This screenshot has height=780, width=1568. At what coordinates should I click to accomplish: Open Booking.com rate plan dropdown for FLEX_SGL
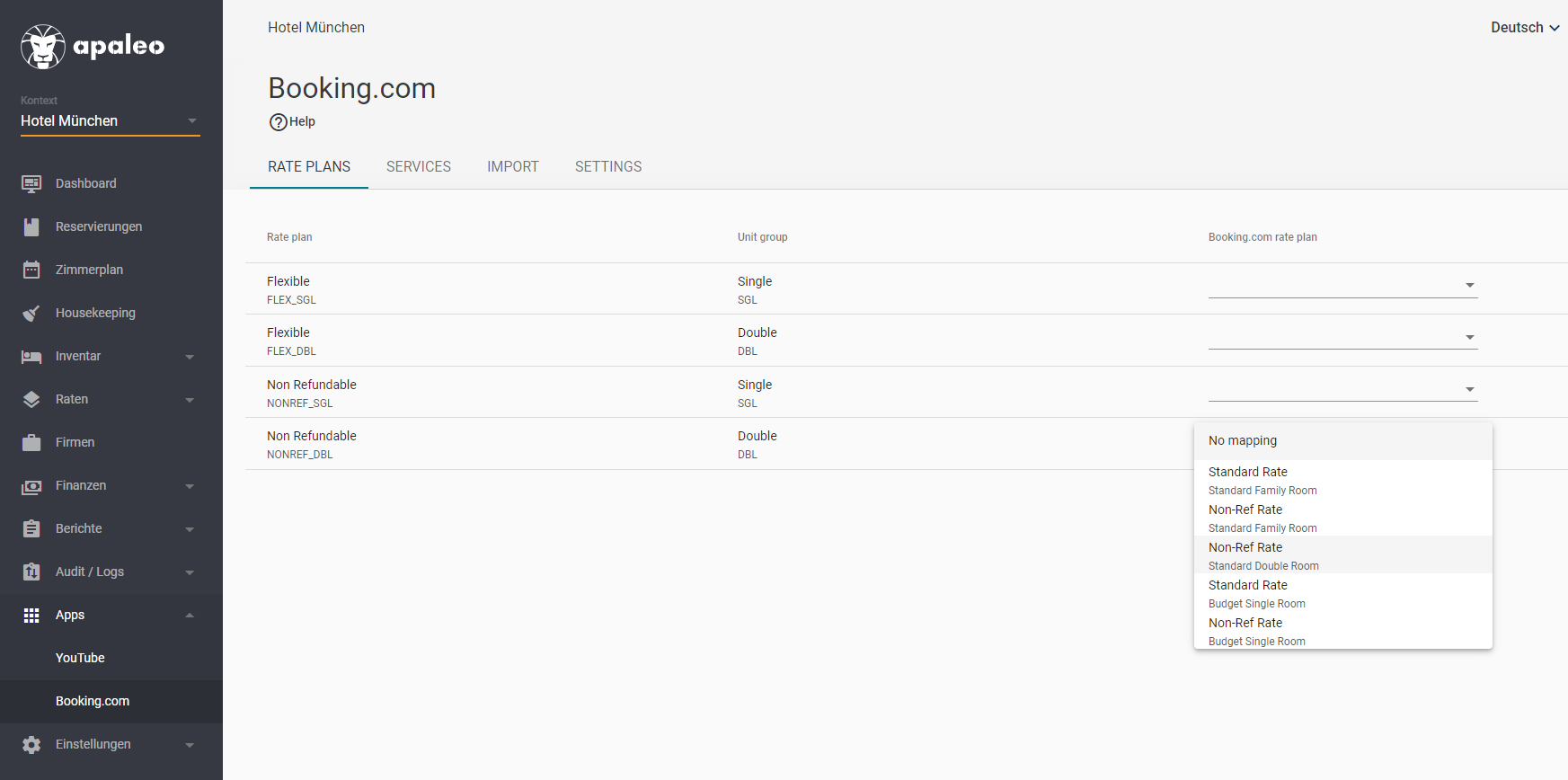pos(1342,285)
